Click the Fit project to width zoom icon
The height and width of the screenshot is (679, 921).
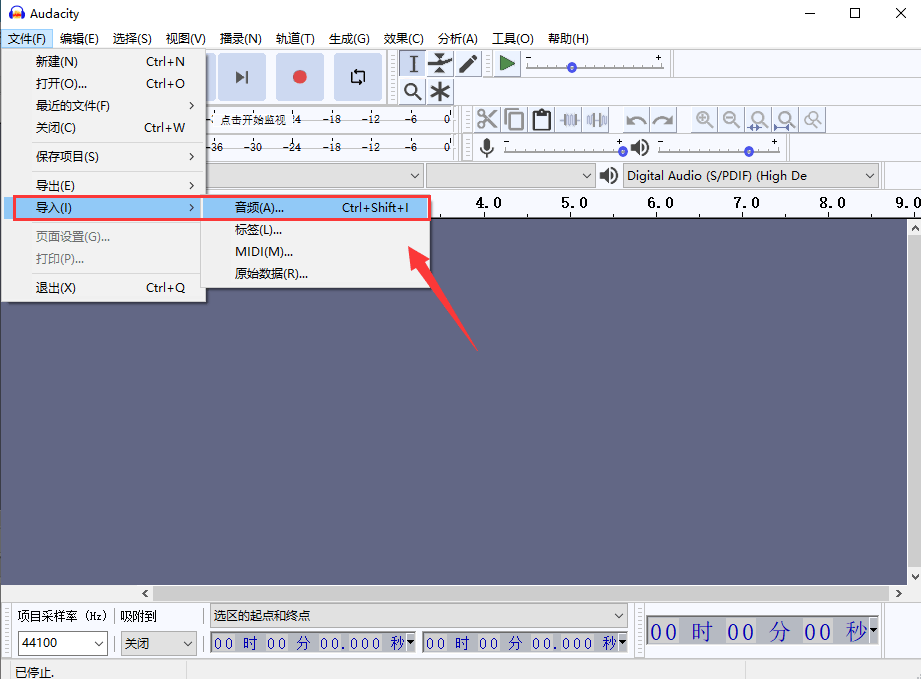(785, 119)
